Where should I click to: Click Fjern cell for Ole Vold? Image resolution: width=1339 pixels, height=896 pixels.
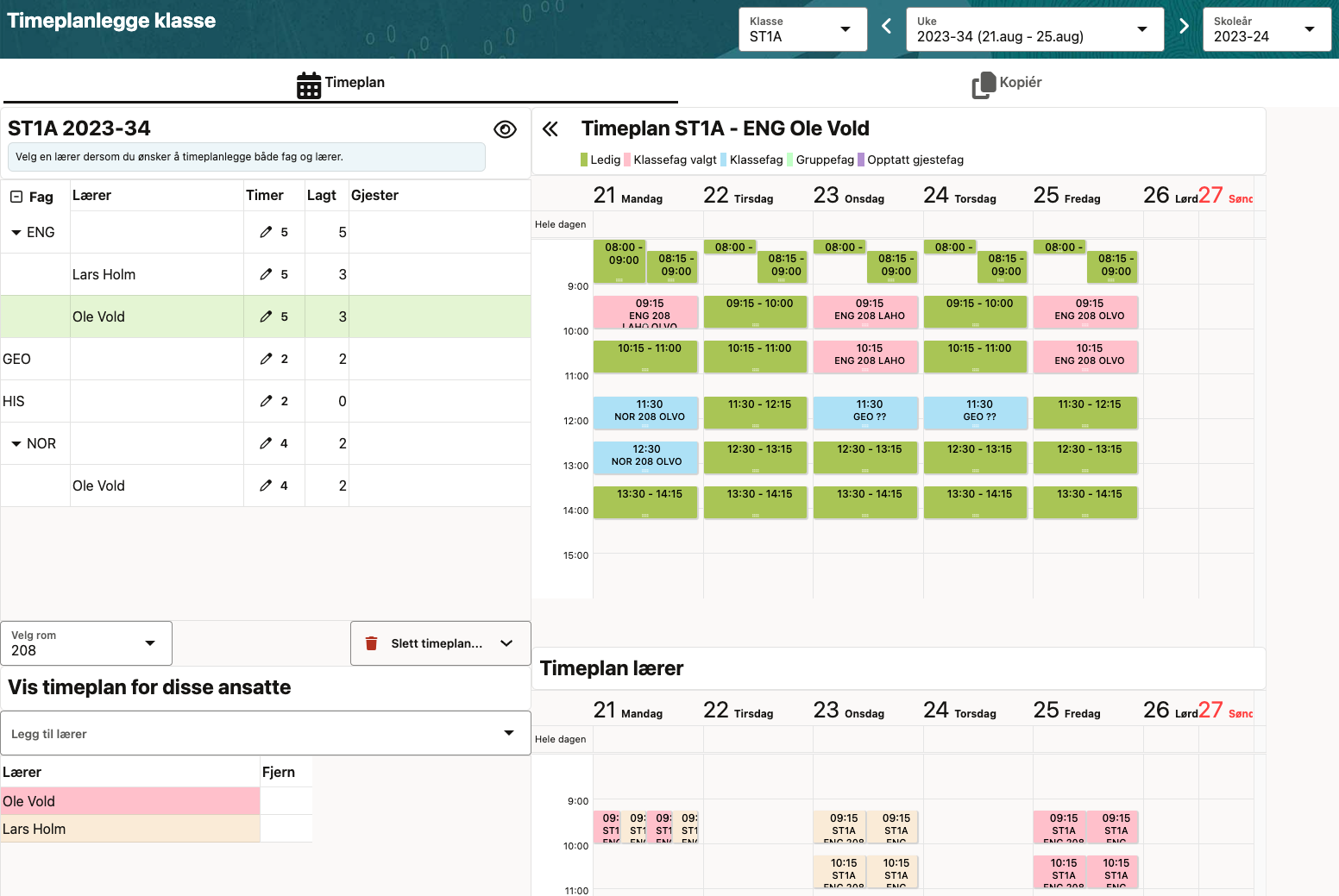coord(286,801)
